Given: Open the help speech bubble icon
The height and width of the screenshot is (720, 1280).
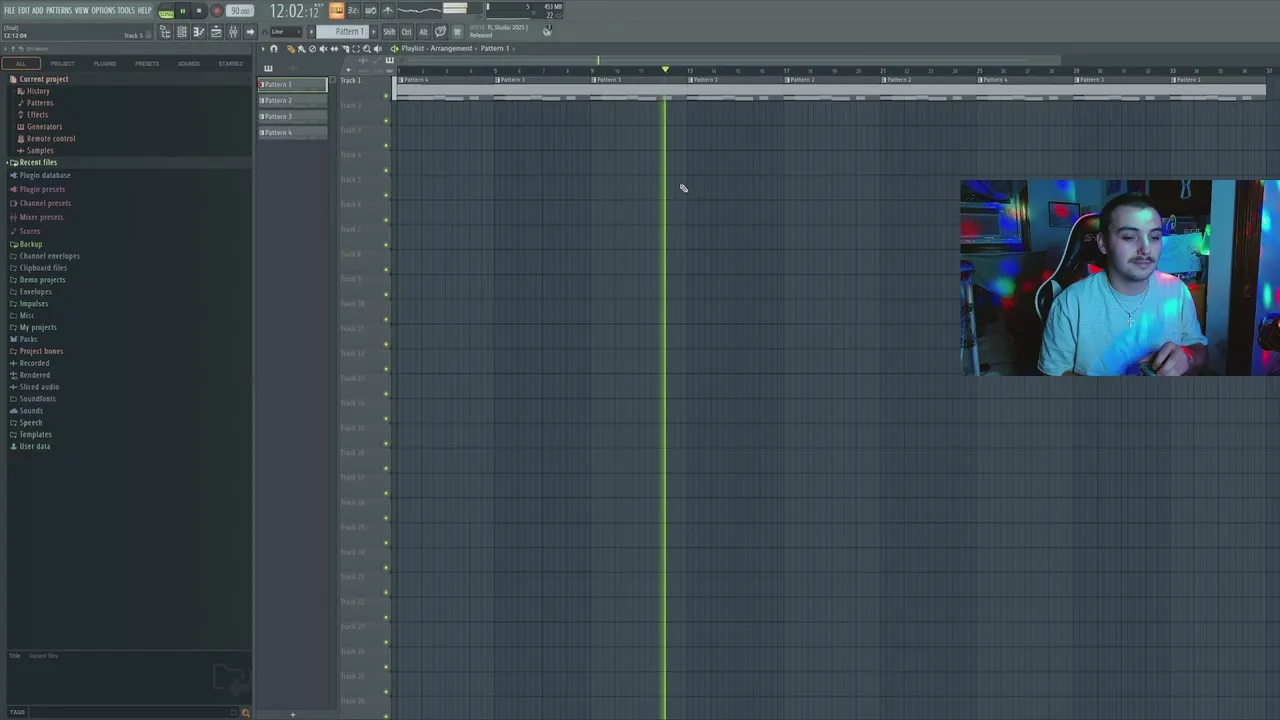Looking at the screenshot, I should [440, 32].
